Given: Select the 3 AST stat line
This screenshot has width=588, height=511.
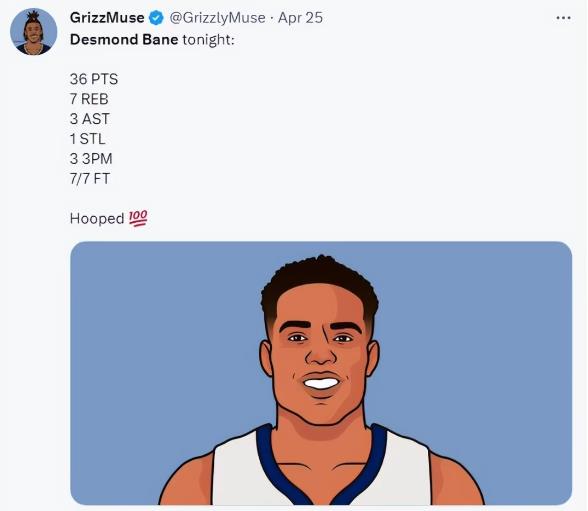Looking at the screenshot, I should [90, 119].
